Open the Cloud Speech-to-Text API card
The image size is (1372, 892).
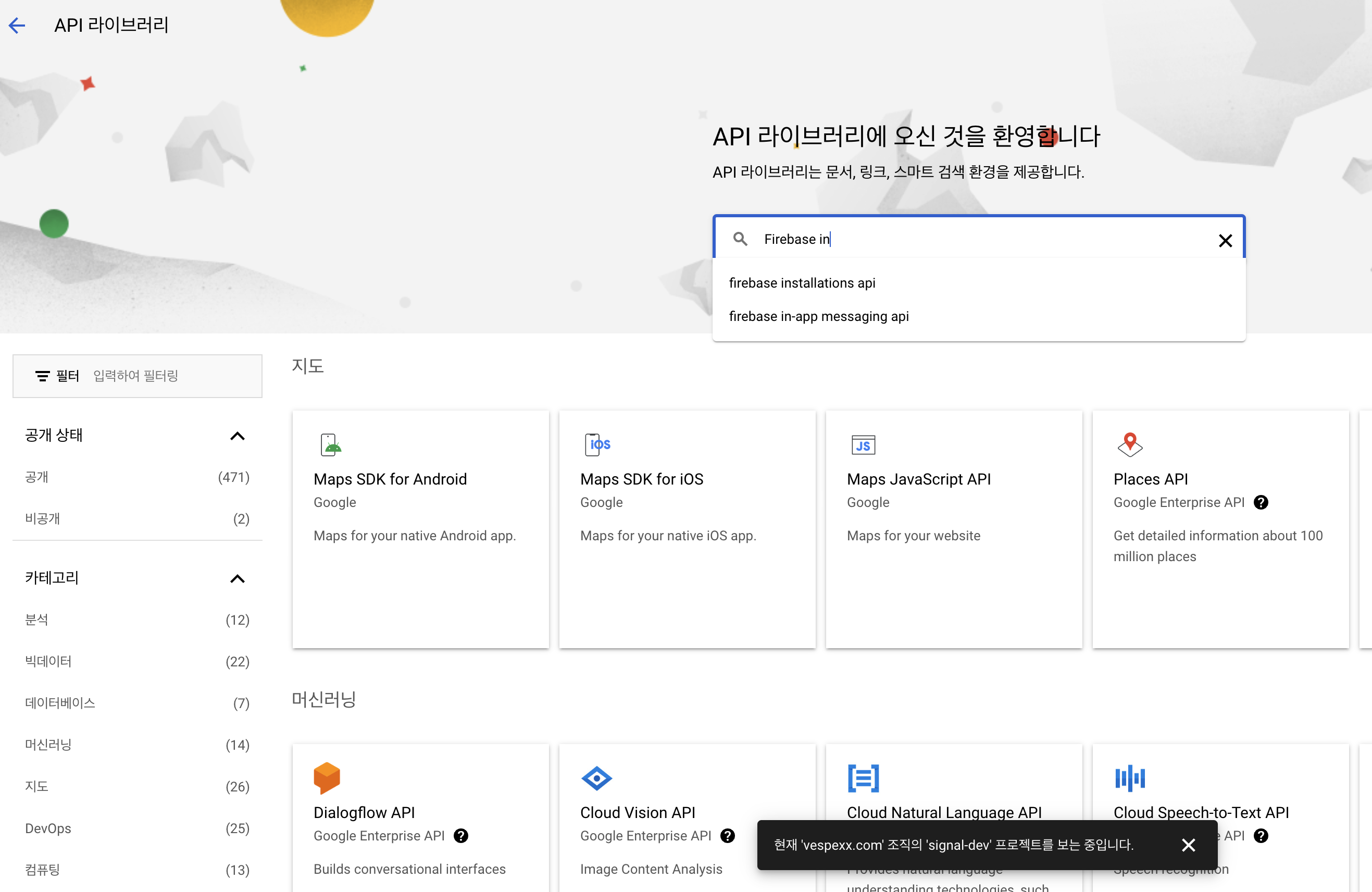click(1201, 812)
